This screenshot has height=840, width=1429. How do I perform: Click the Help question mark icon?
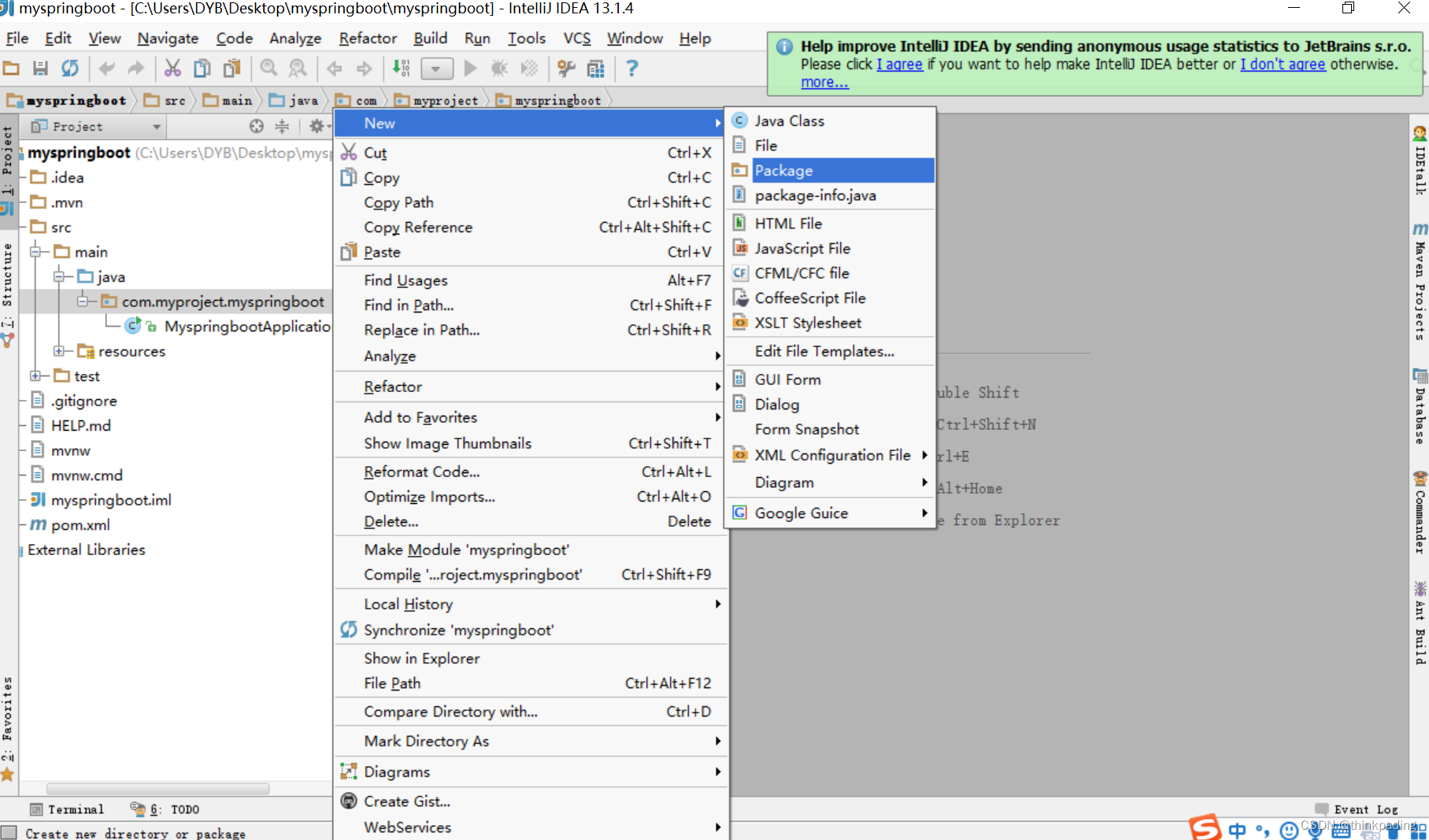(x=631, y=68)
